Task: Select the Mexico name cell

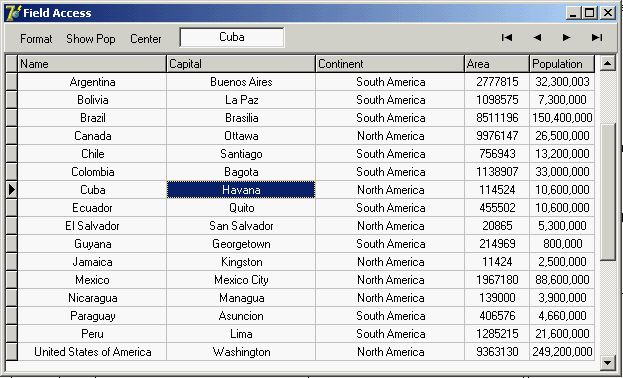Action: [92, 280]
